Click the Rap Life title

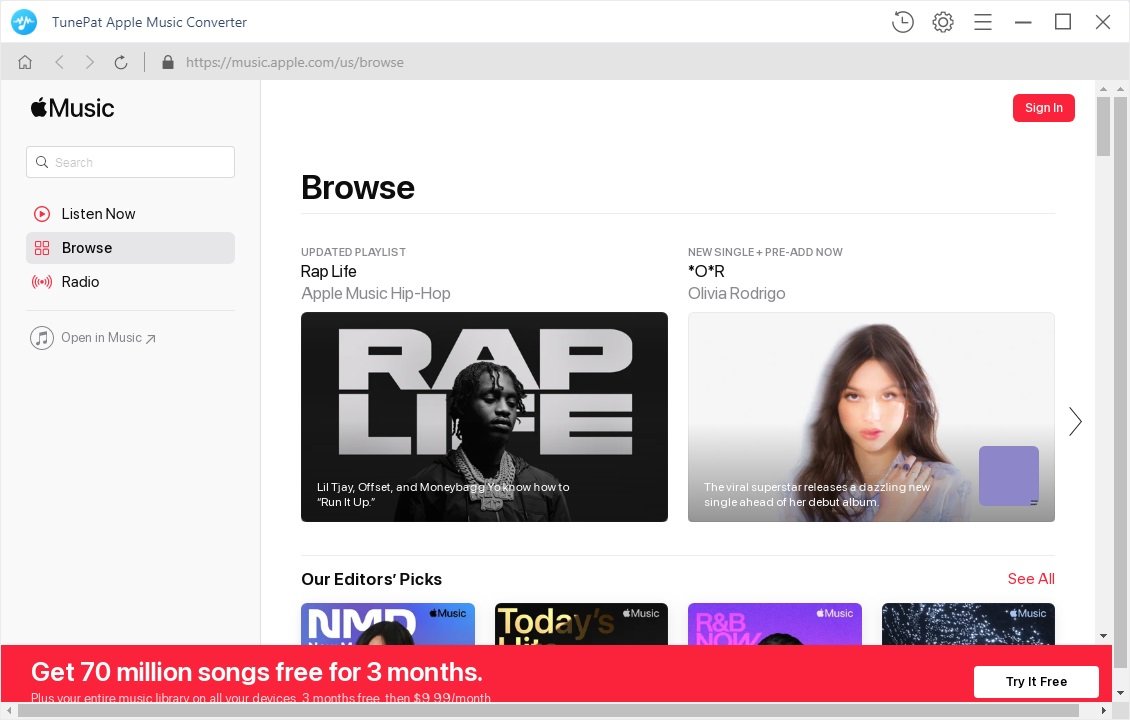(x=329, y=272)
